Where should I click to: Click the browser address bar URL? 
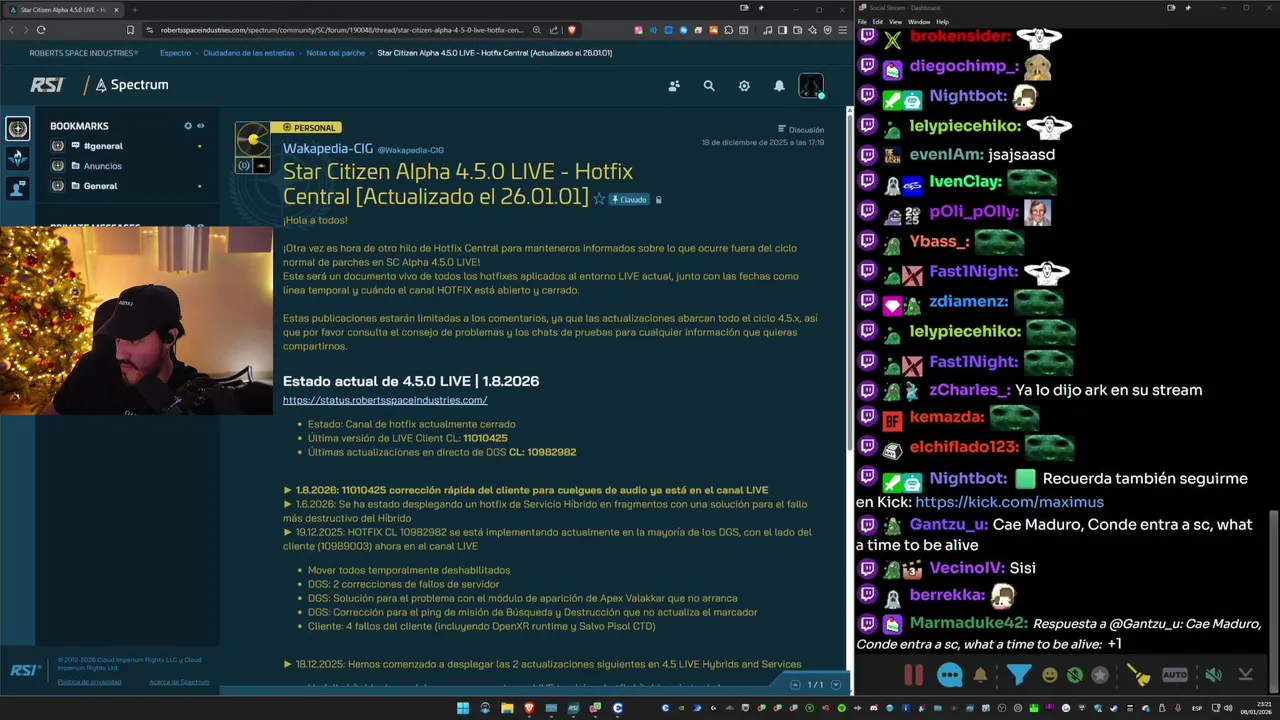tap(342, 30)
